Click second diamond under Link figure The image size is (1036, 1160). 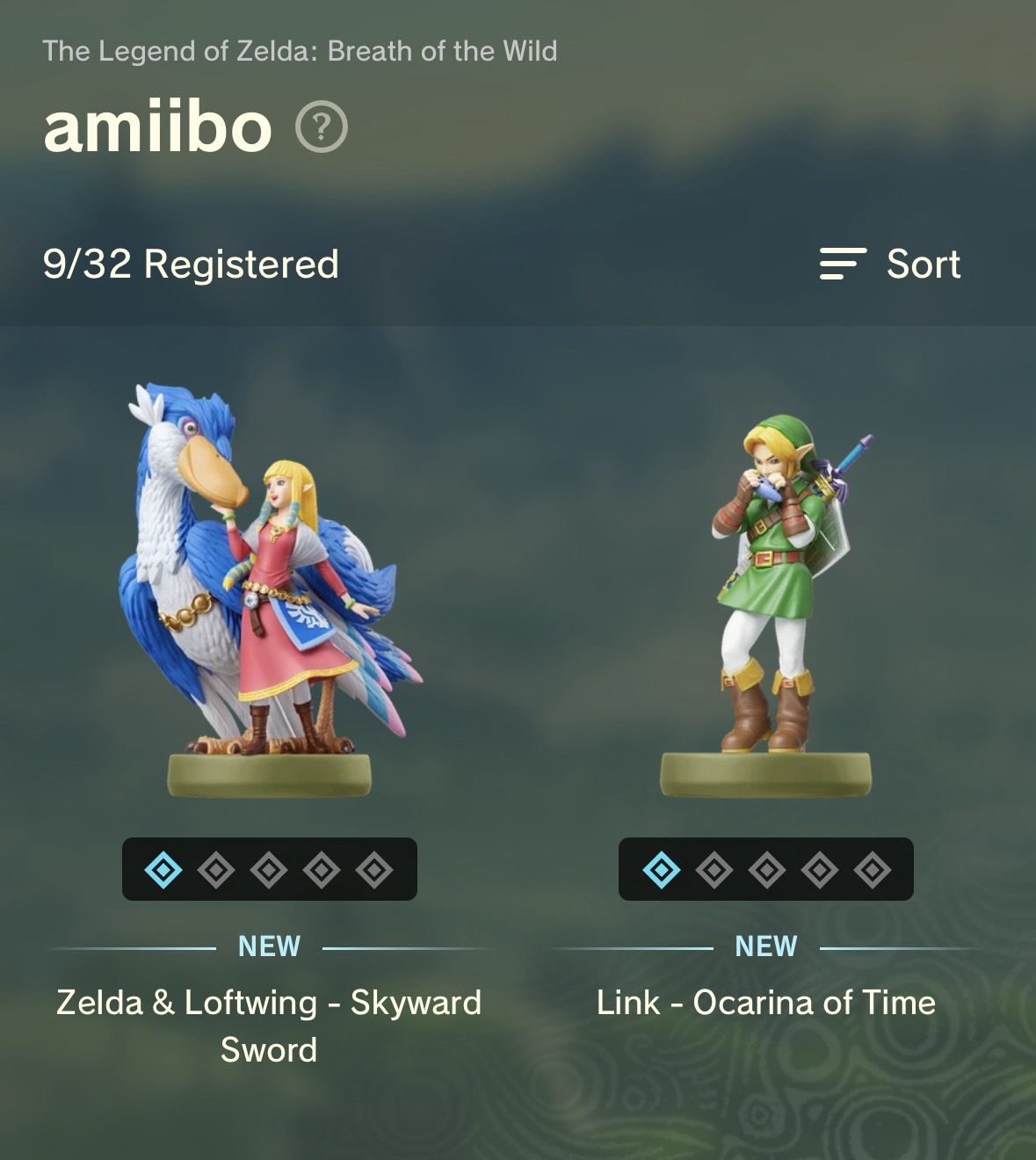point(714,870)
